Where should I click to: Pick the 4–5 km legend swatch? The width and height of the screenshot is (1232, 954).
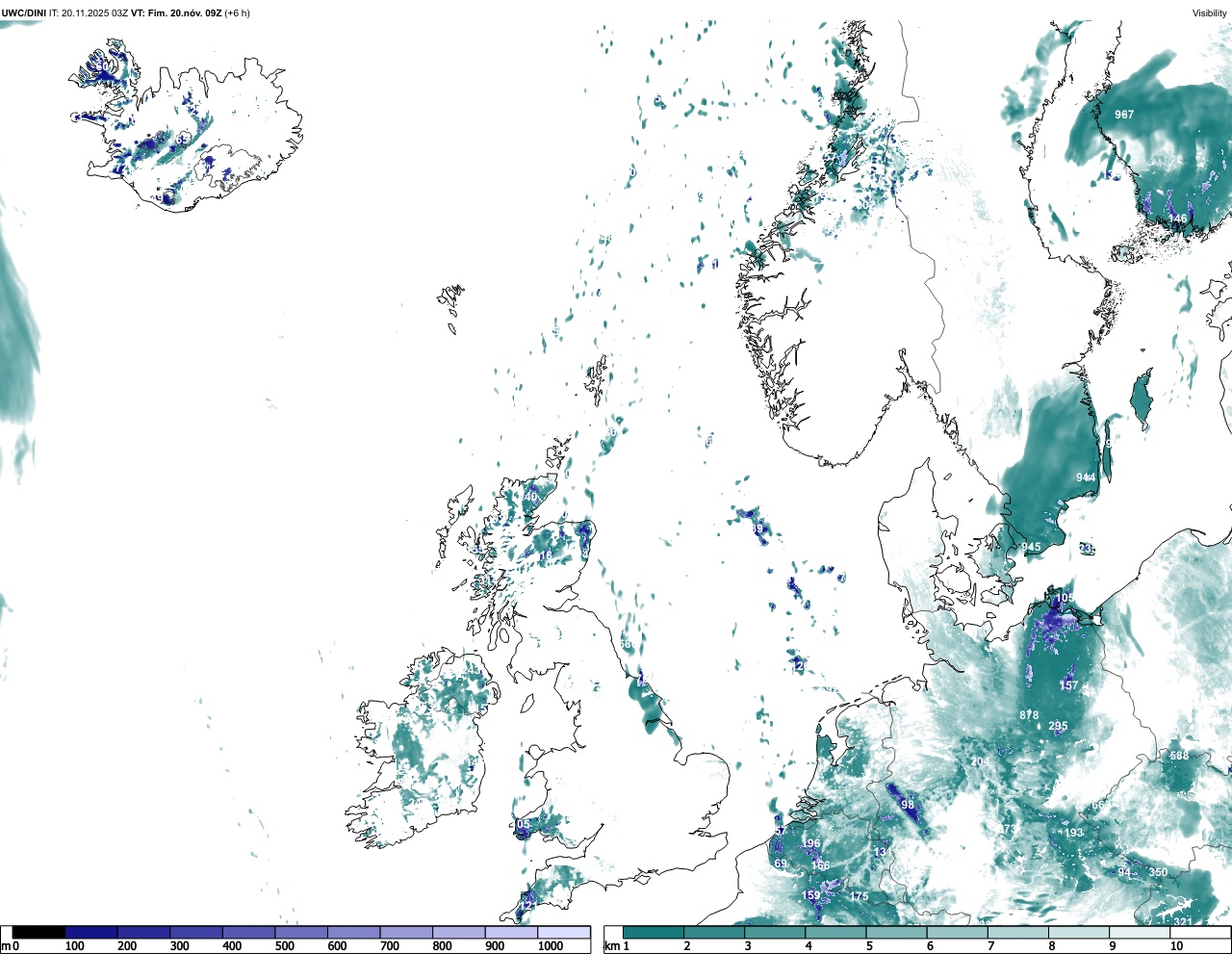click(835, 933)
